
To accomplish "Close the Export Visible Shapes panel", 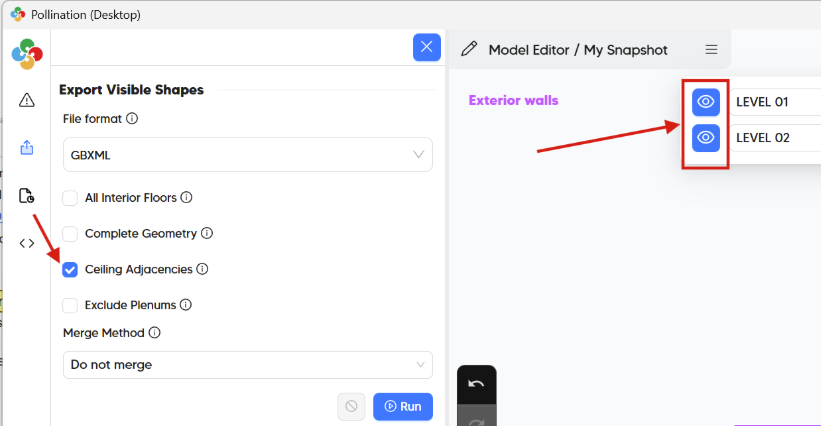I will click(427, 47).
